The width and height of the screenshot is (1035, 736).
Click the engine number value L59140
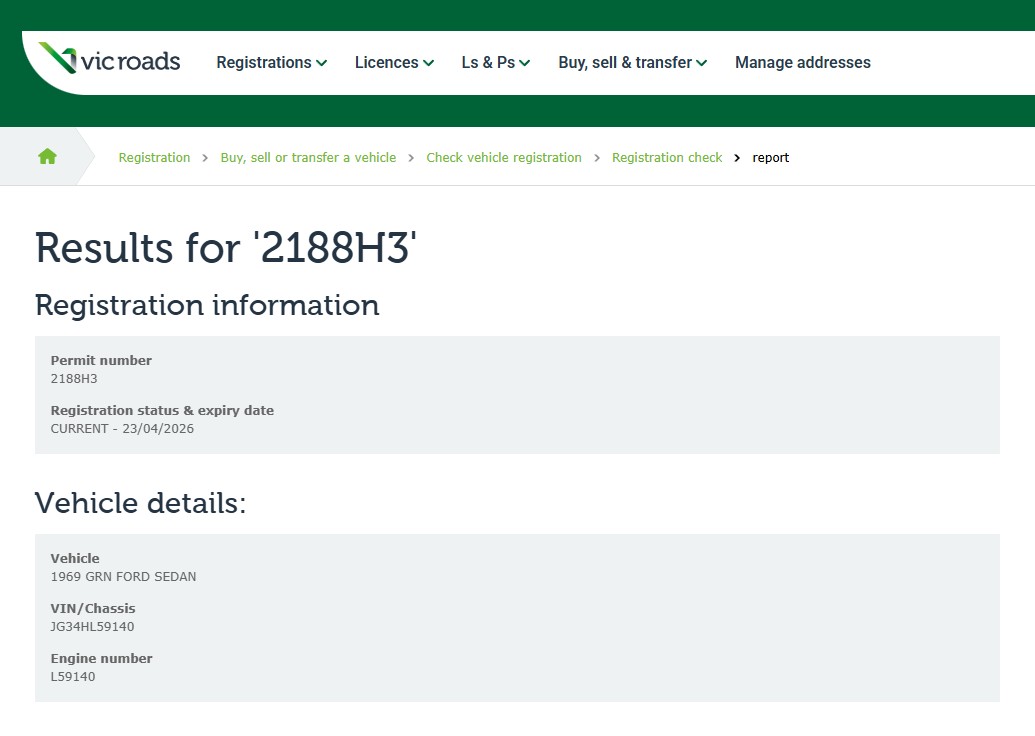tap(73, 677)
